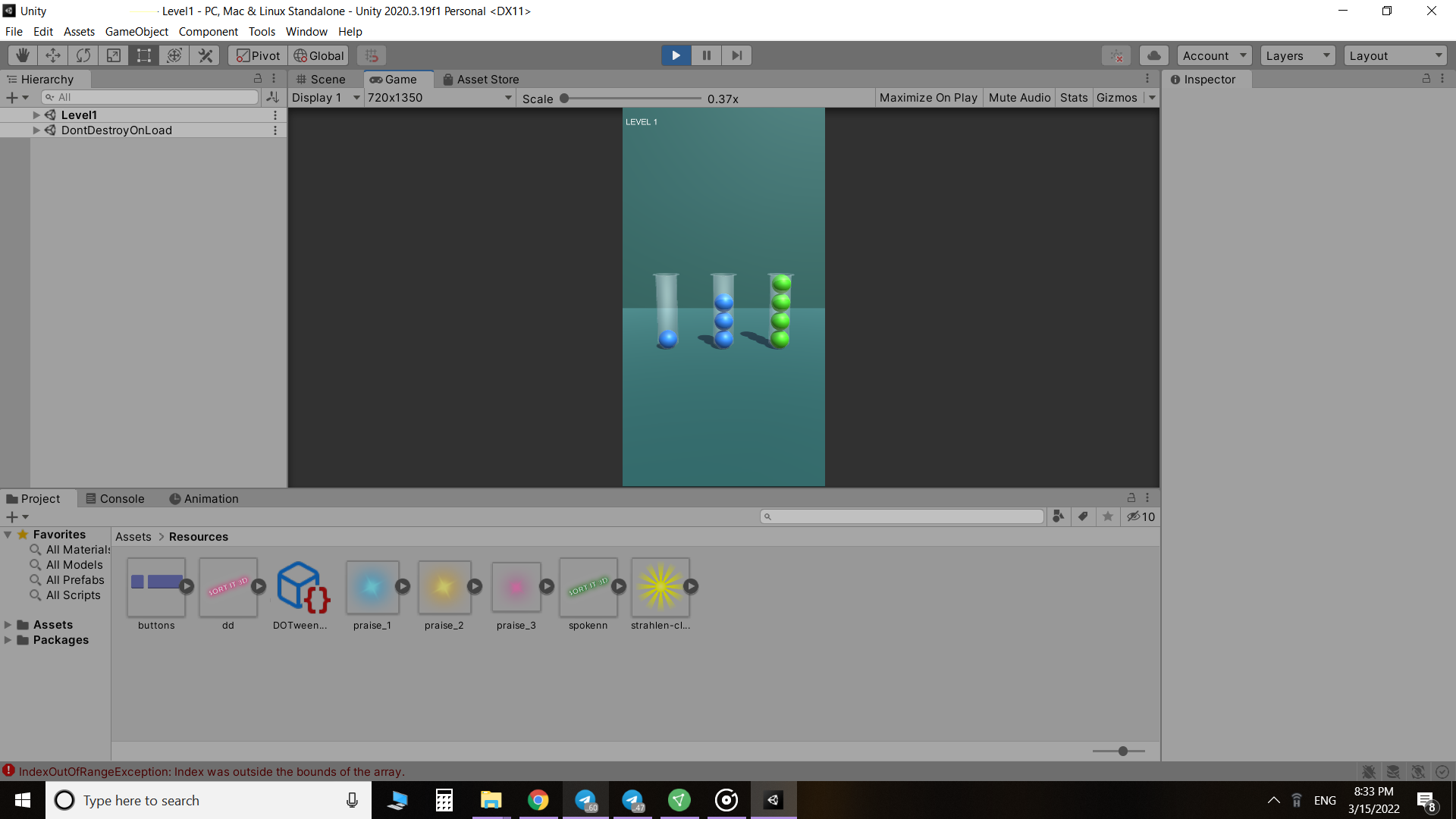
Task: Click the Cloud services icon
Action: [1153, 55]
